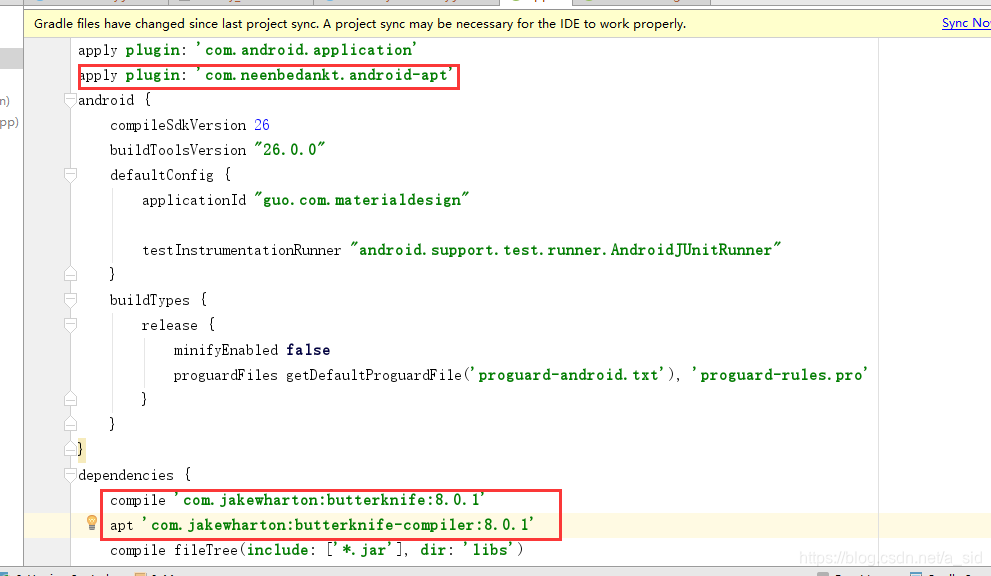Click testInstrumentationRunner property name
This screenshot has height=576, width=991.
[241, 250]
